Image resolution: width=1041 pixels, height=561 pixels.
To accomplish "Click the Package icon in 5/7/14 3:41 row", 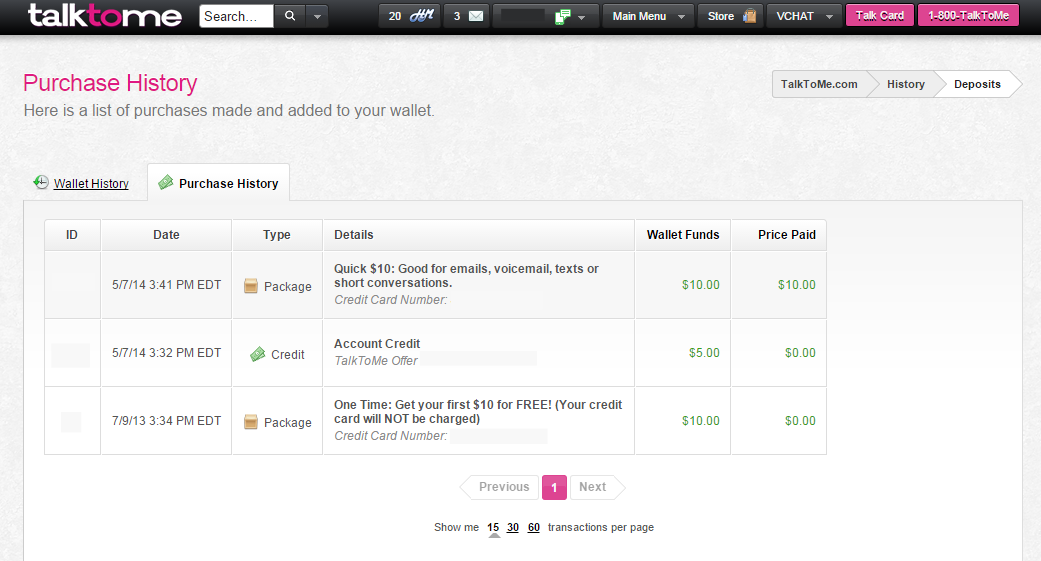I will tap(250, 286).
